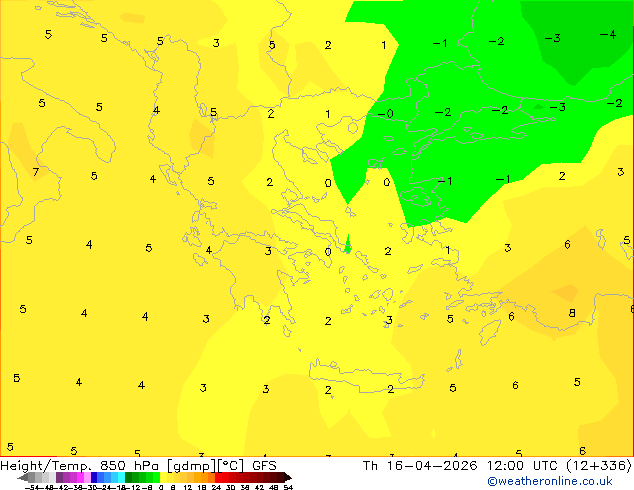Click the '-54' label at the legend's left end

pyautogui.click(x=32, y=488)
